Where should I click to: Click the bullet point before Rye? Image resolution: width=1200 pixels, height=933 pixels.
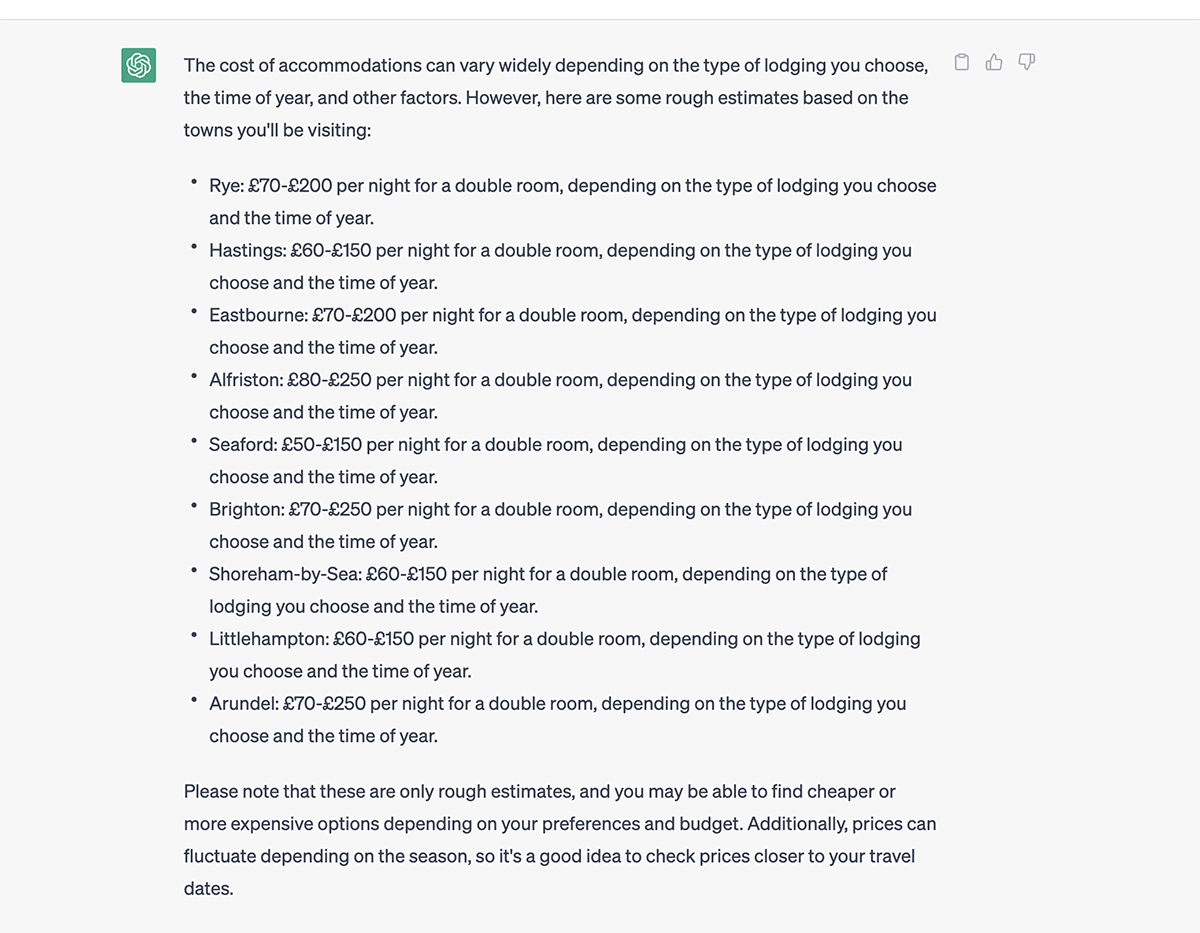click(193, 183)
